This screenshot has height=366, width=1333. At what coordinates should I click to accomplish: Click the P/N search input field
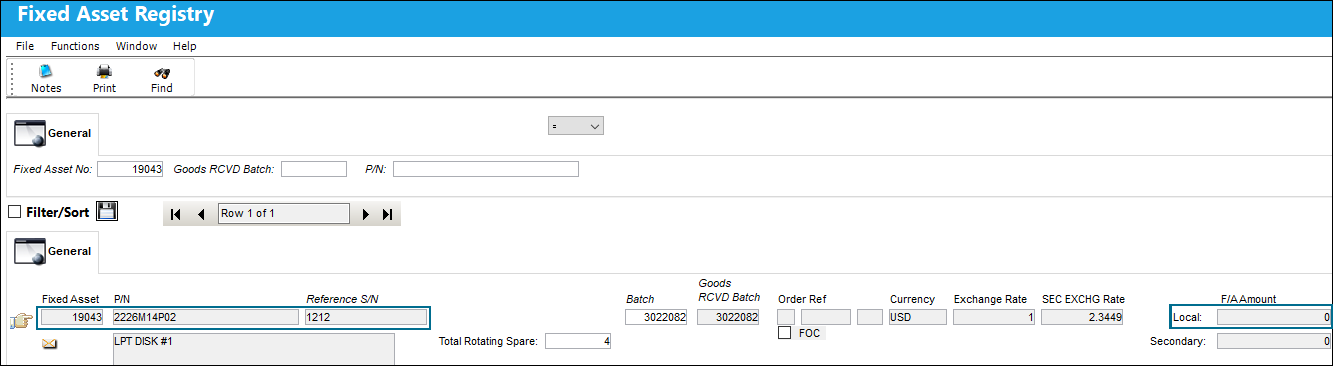[486, 169]
